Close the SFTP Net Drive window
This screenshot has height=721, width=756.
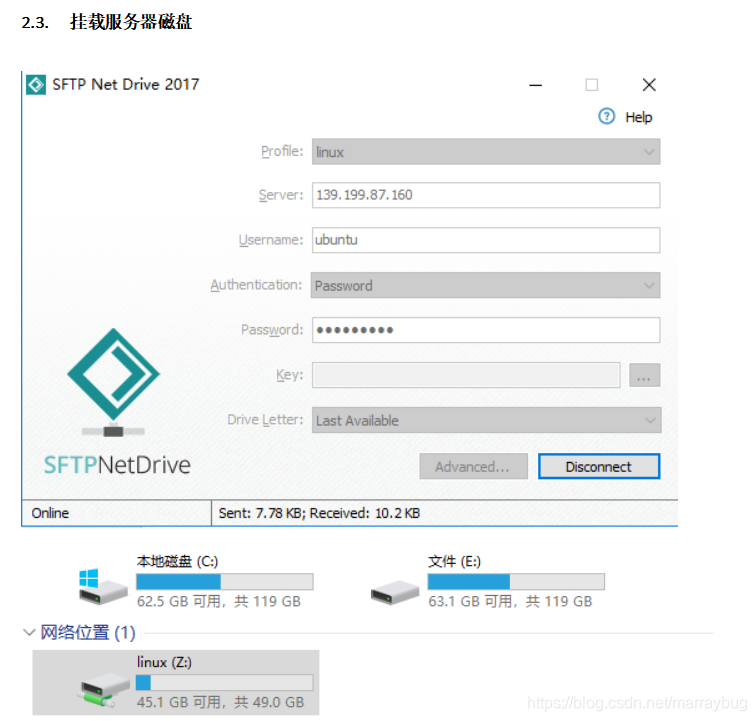coord(649,85)
